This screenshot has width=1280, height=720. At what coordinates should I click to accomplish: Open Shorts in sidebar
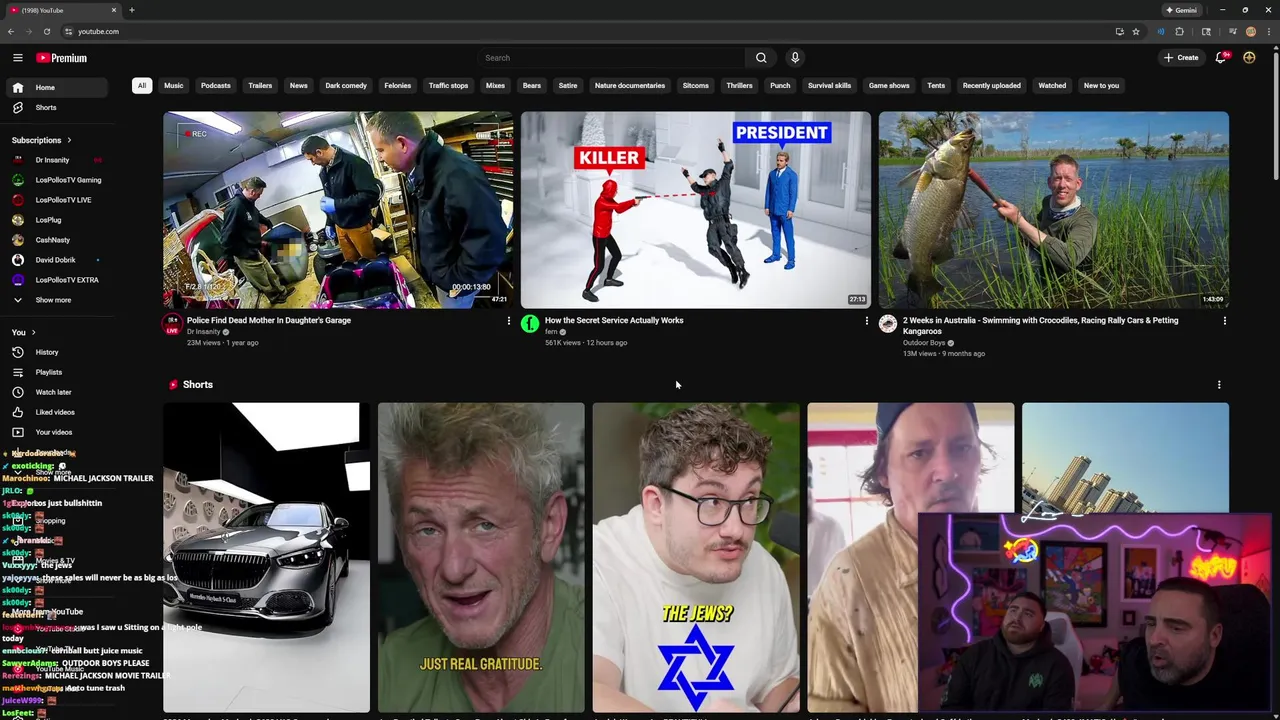(x=58, y=107)
